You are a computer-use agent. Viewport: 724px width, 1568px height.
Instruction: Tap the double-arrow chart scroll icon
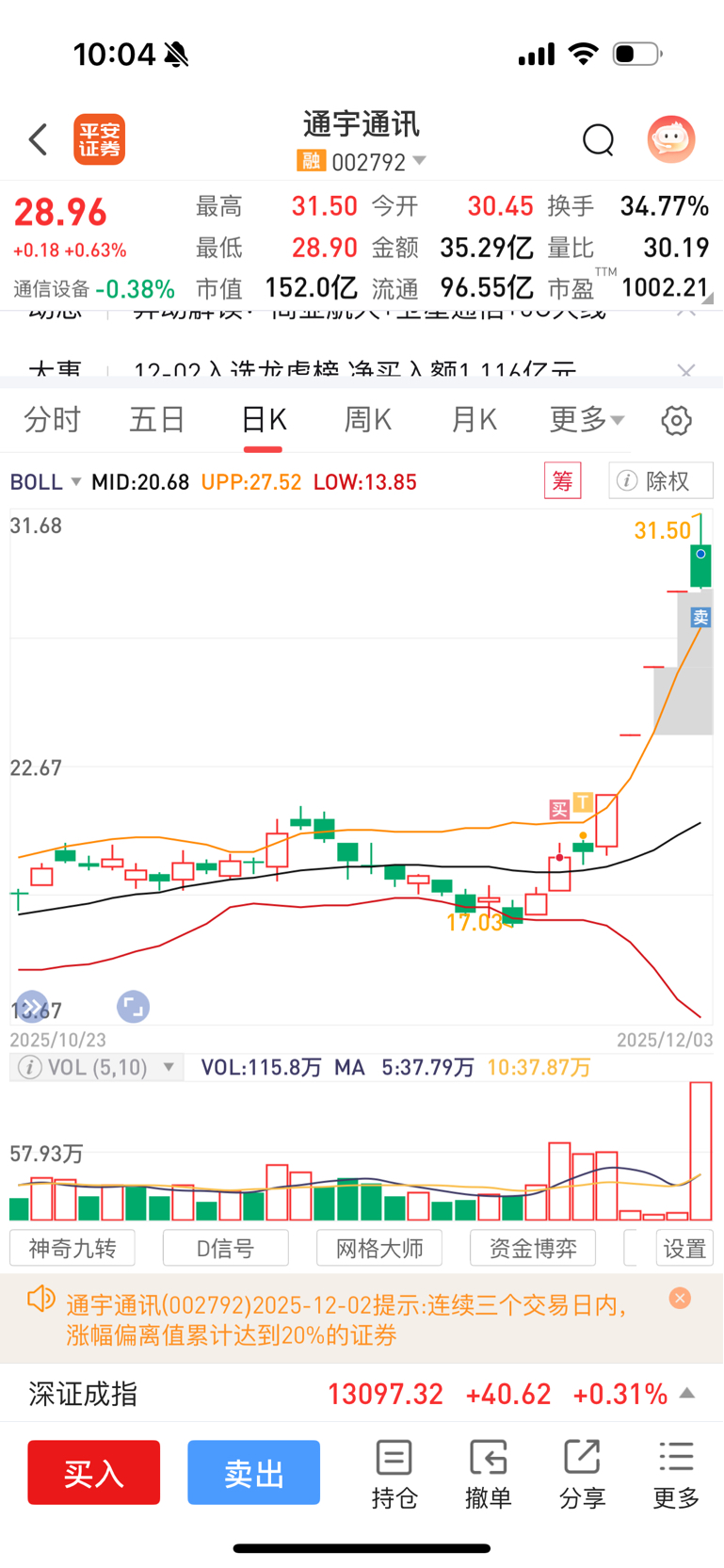point(31,1007)
